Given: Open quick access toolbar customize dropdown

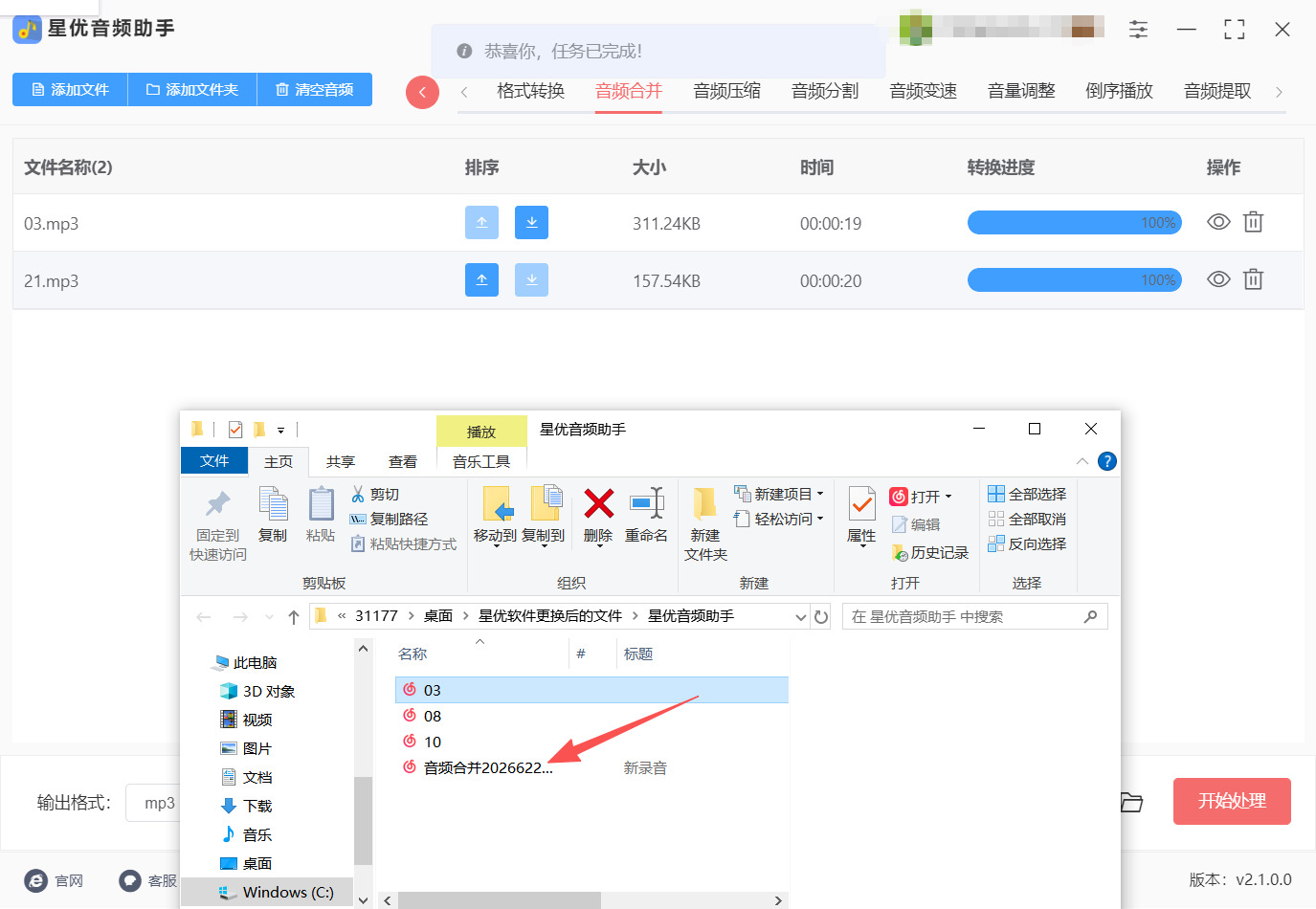Looking at the screenshot, I should pos(280,431).
